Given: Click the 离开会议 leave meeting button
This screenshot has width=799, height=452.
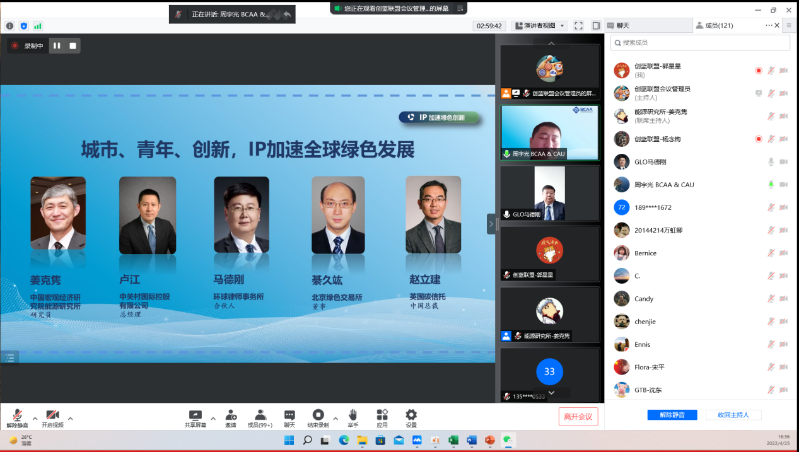Looking at the screenshot, I should (x=577, y=416).
